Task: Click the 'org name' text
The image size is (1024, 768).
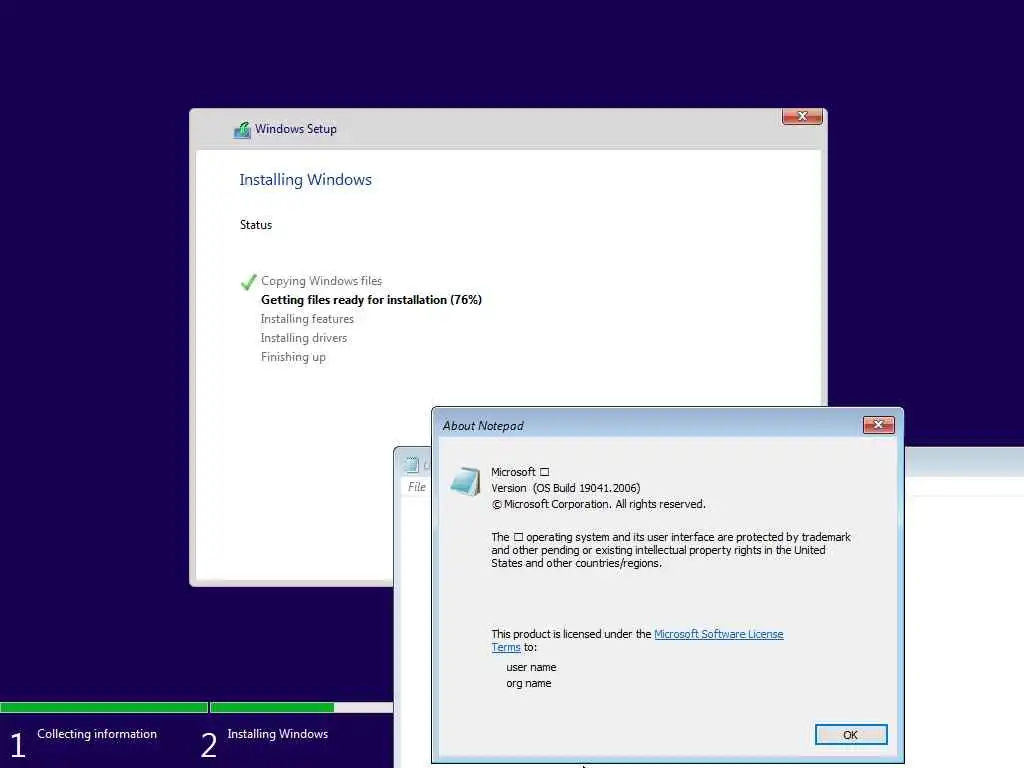Action: (528, 683)
